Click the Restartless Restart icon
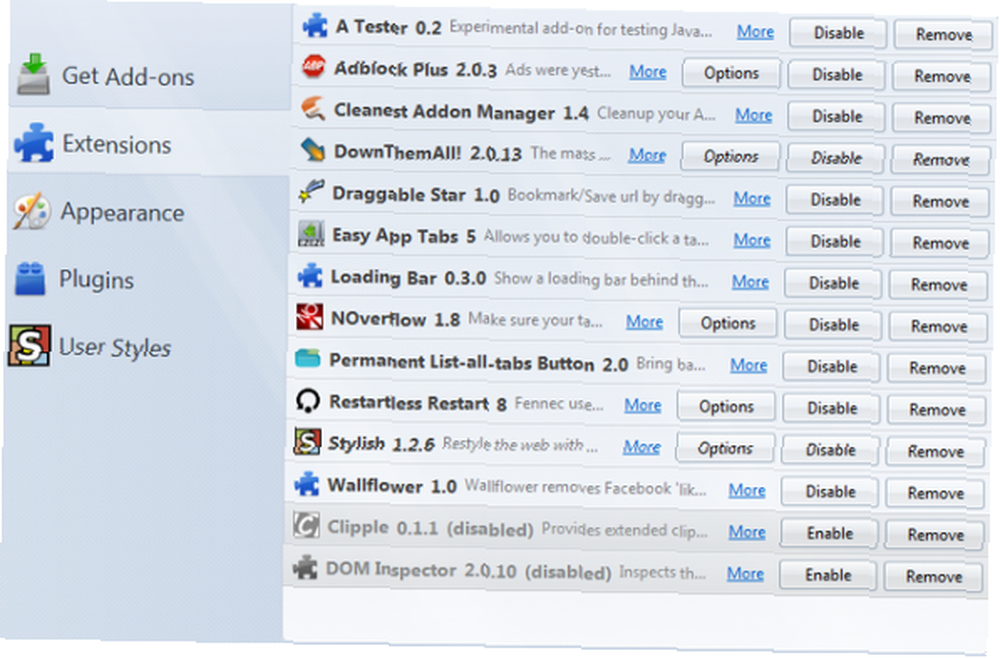Image resolution: width=1000 pixels, height=658 pixels. point(308,400)
